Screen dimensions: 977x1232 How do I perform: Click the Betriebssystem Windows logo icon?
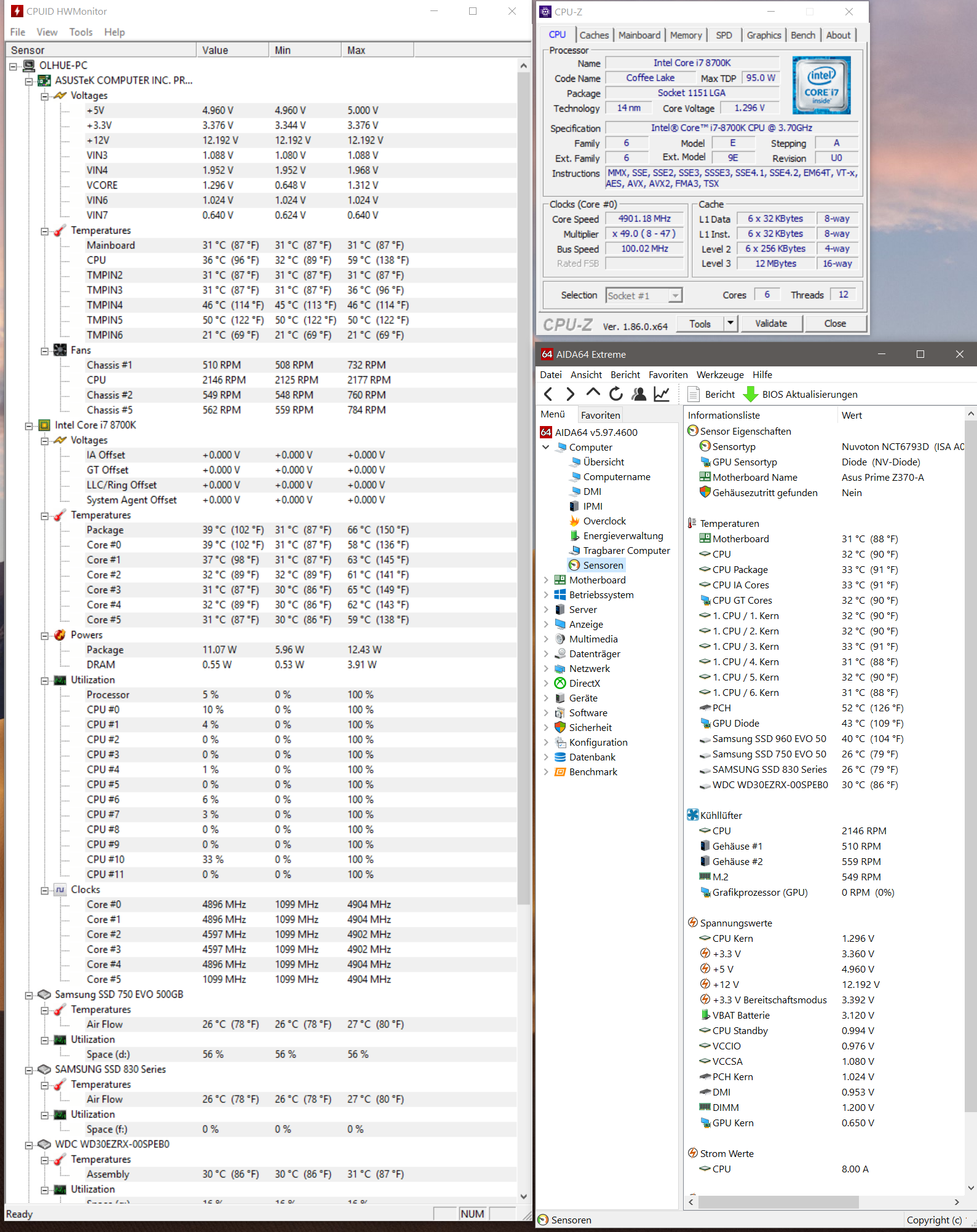coord(560,594)
